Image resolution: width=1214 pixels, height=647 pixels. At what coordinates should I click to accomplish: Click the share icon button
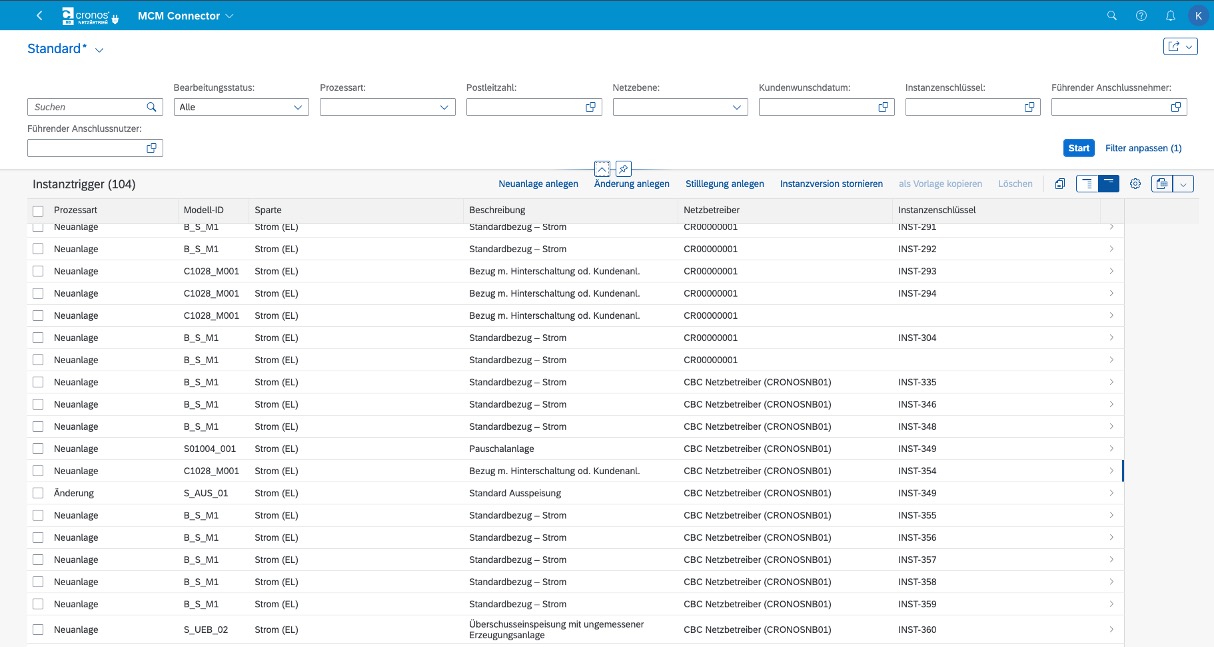(x=1174, y=46)
